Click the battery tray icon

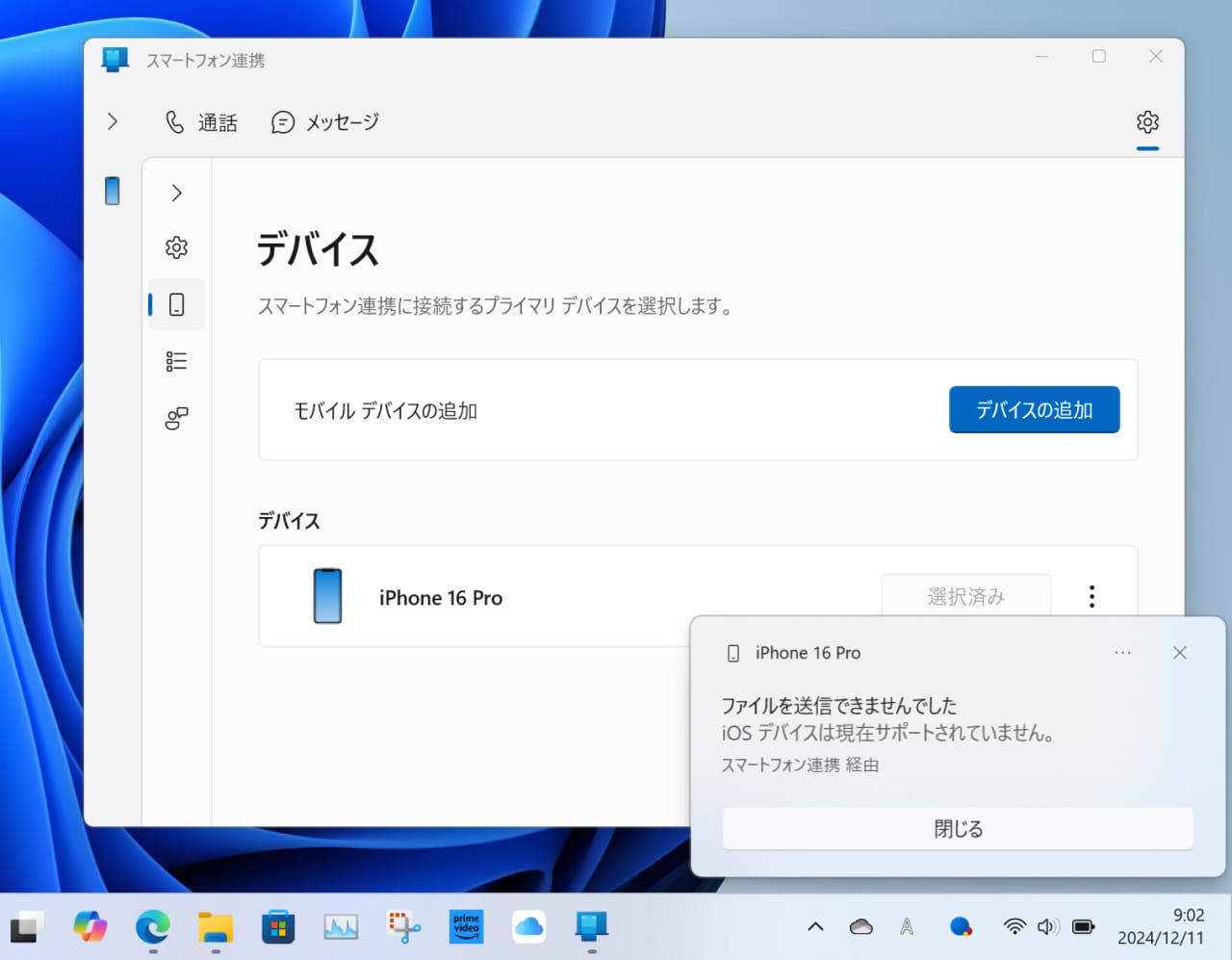coord(1084,926)
